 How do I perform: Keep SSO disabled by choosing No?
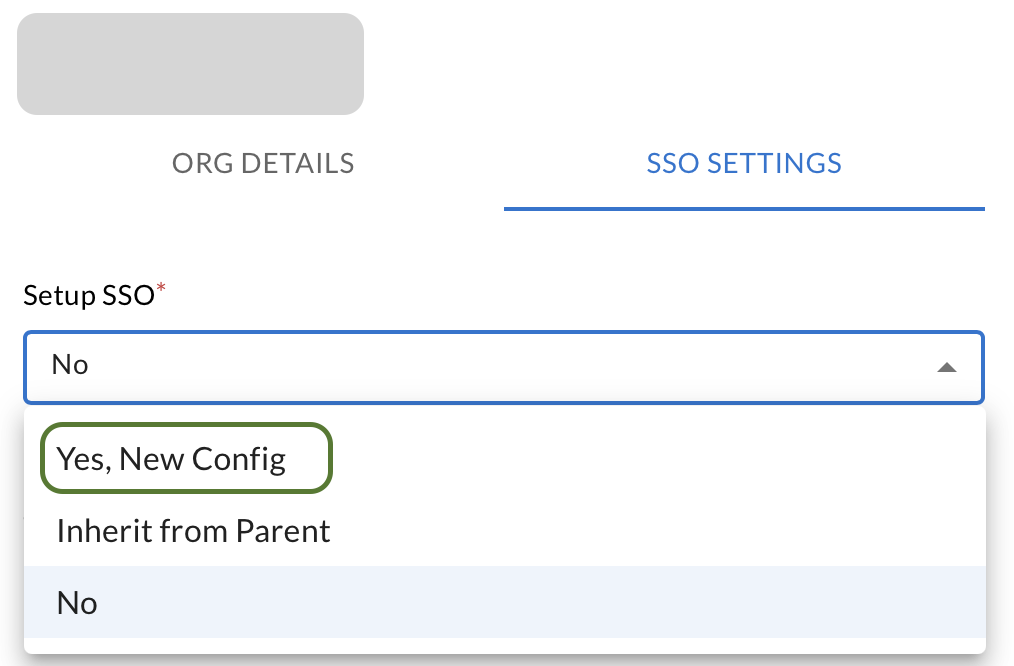click(78, 603)
